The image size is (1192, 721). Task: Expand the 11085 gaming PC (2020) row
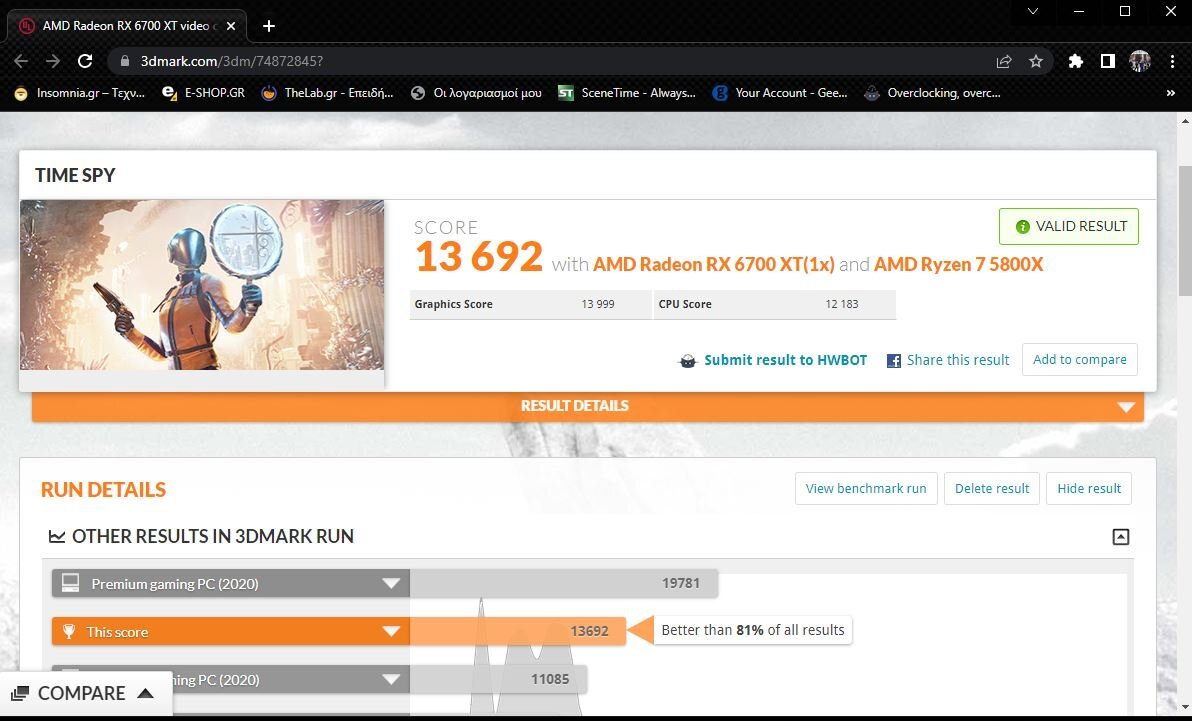coord(391,679)
